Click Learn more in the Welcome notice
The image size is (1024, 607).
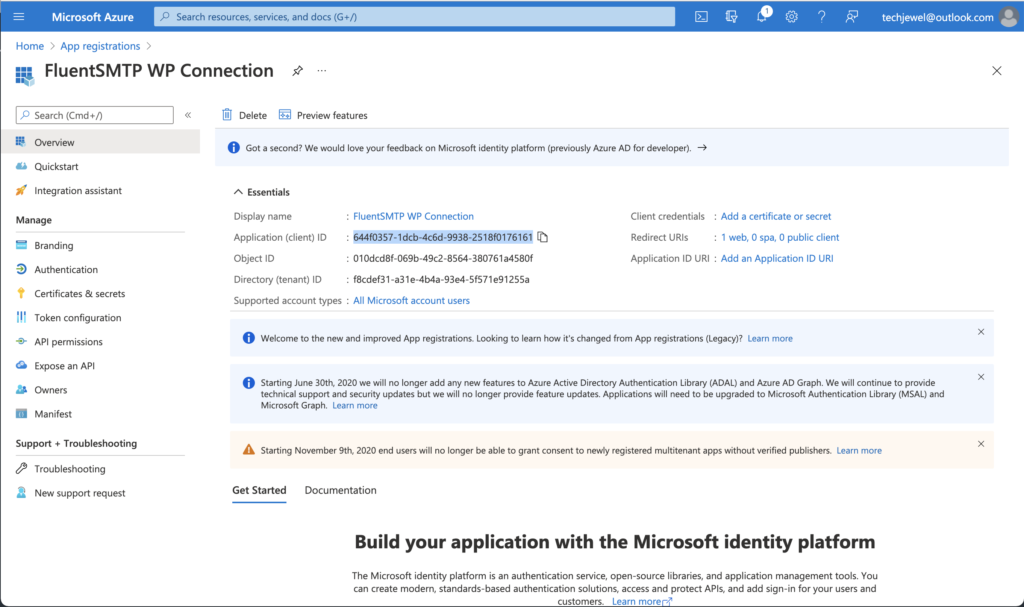770,338
